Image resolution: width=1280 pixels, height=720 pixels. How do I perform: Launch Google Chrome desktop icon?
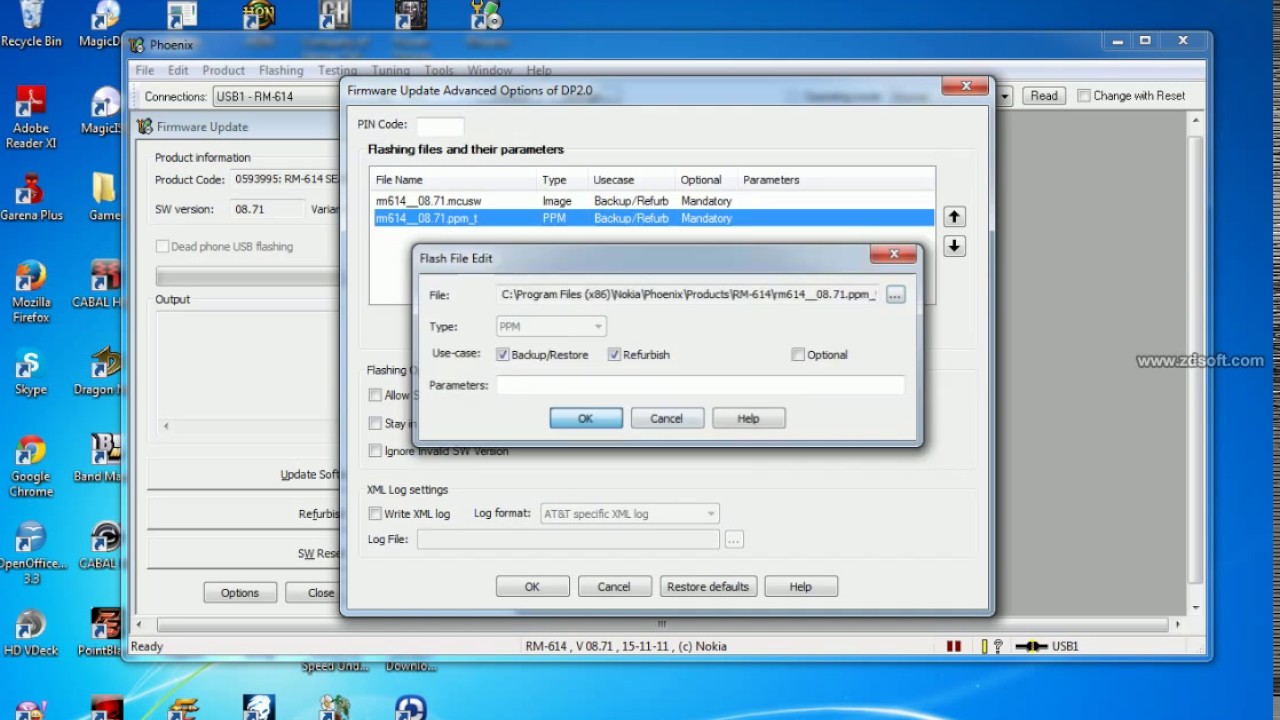coord(31,466)
